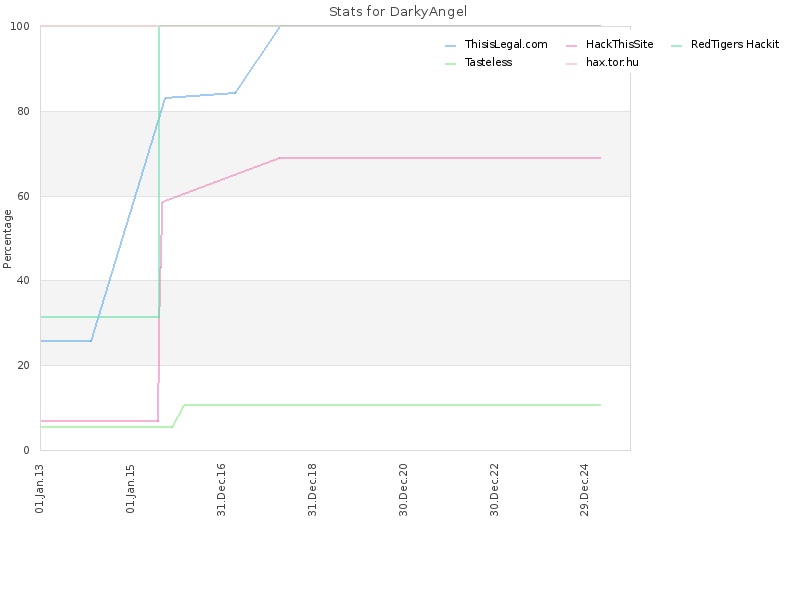Select the 31.Dec.18 x-axis label

(x=312, y=490)
